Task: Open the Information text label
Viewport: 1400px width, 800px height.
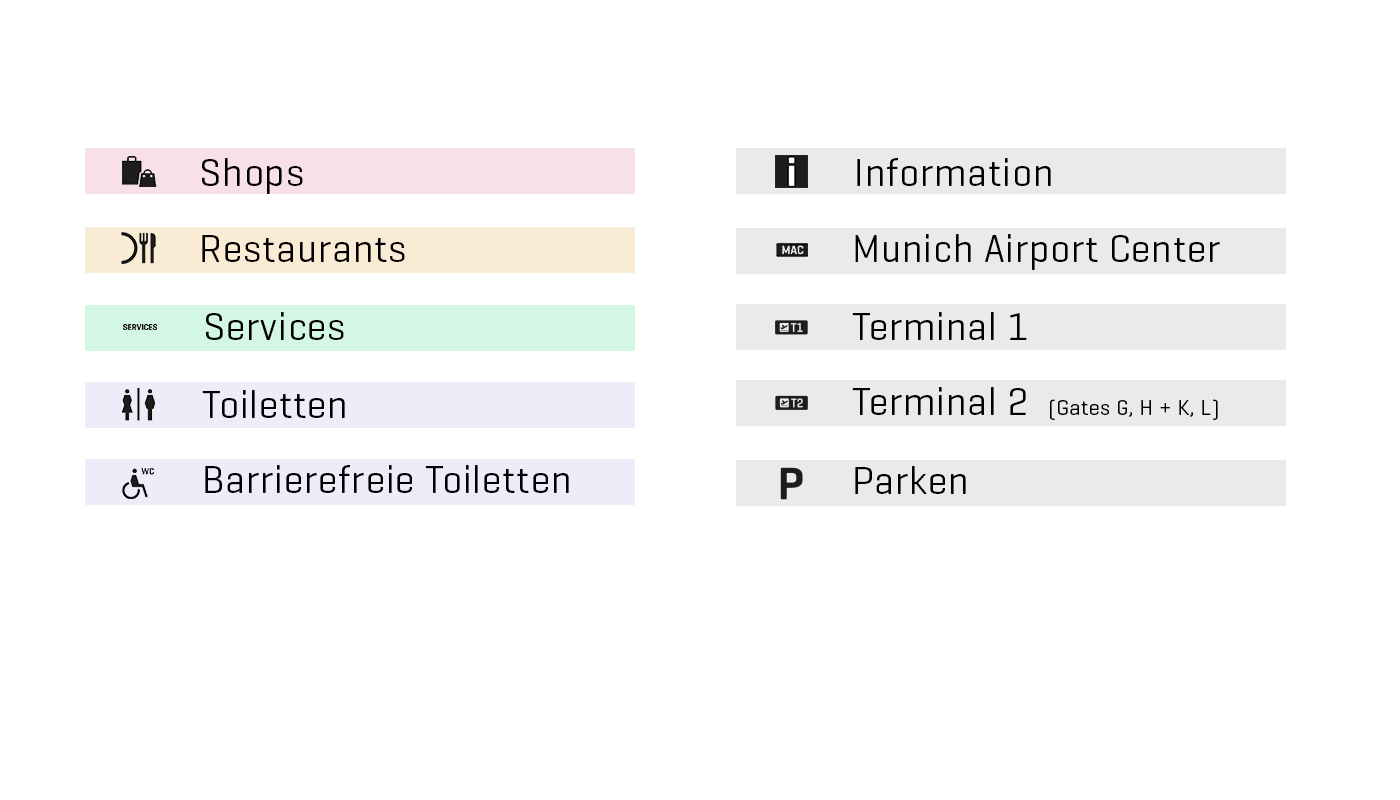Action: point(953,173)
